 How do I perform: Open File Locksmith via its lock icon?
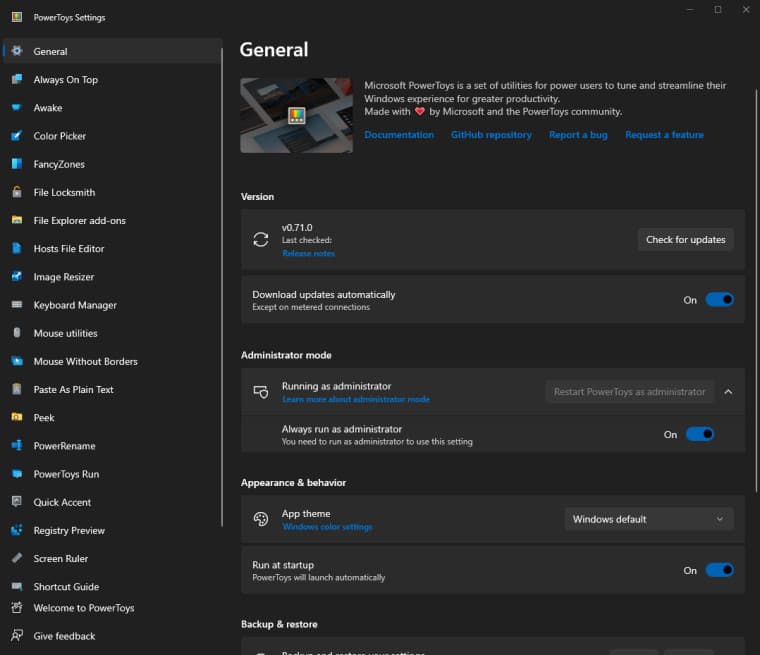(17, 192)
